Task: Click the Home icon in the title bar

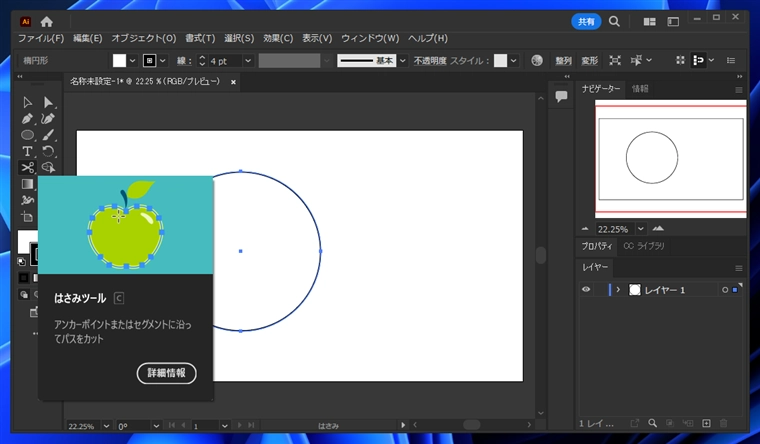Action: click(x=47, y=21)
